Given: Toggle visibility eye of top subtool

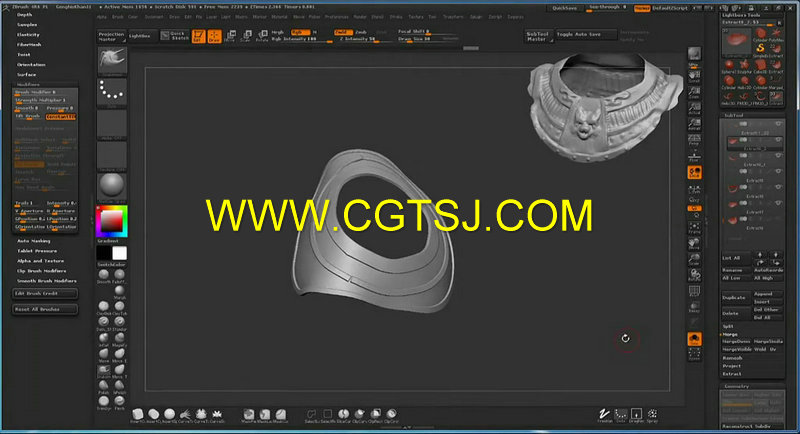Looking at the screenshot, I should pyautogui.click(x=778, y=124).
